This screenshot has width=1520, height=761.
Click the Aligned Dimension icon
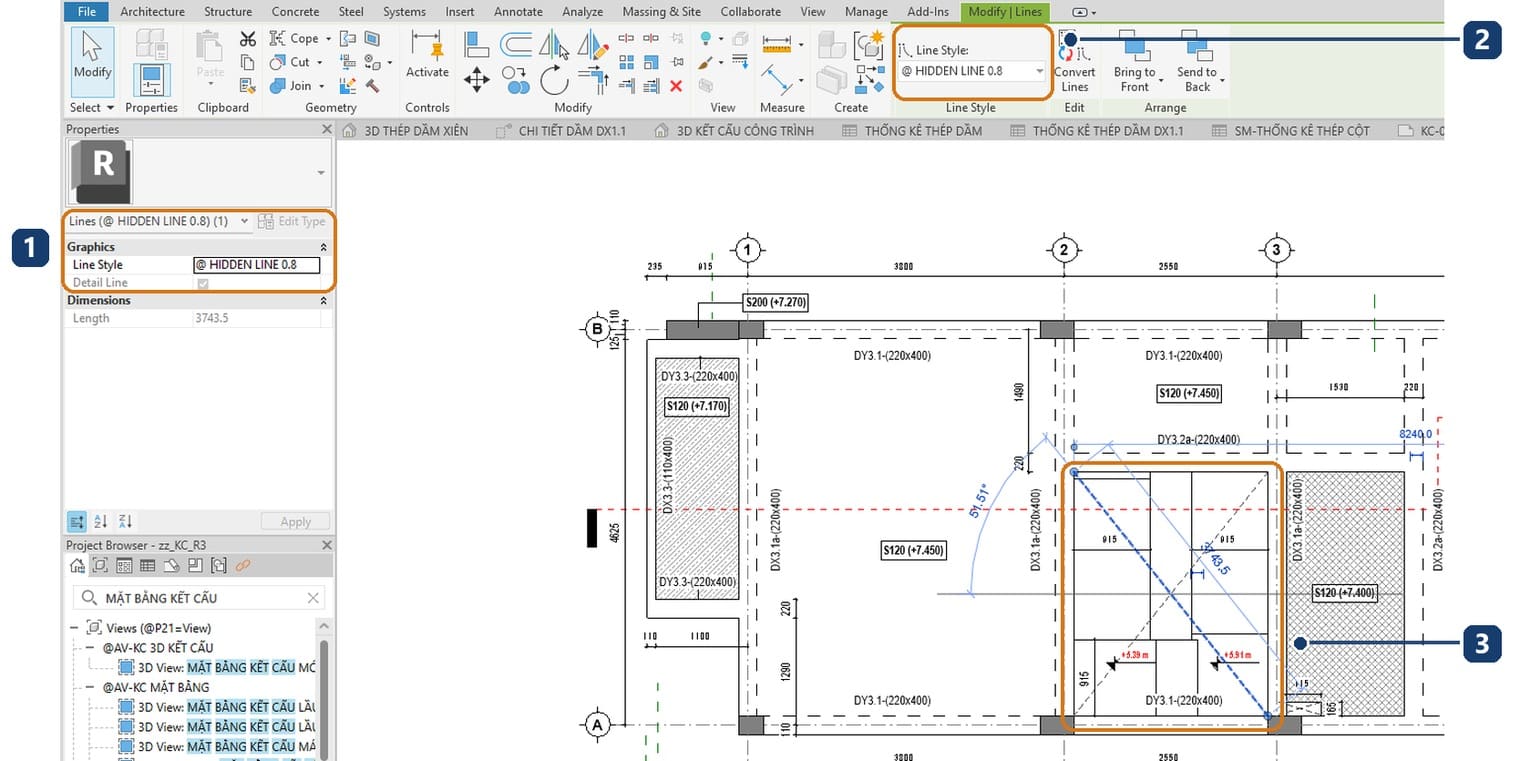click(777, 79)
